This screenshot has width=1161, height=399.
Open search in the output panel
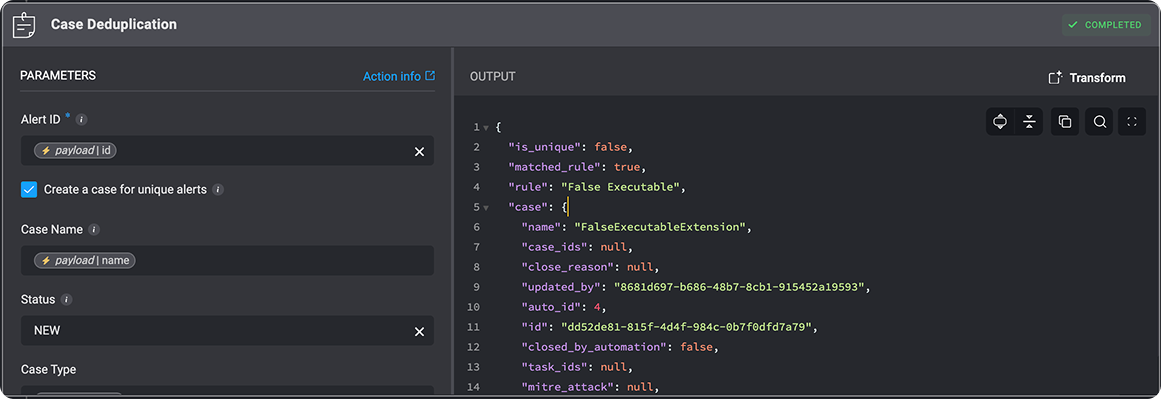tap(1100, 122)
